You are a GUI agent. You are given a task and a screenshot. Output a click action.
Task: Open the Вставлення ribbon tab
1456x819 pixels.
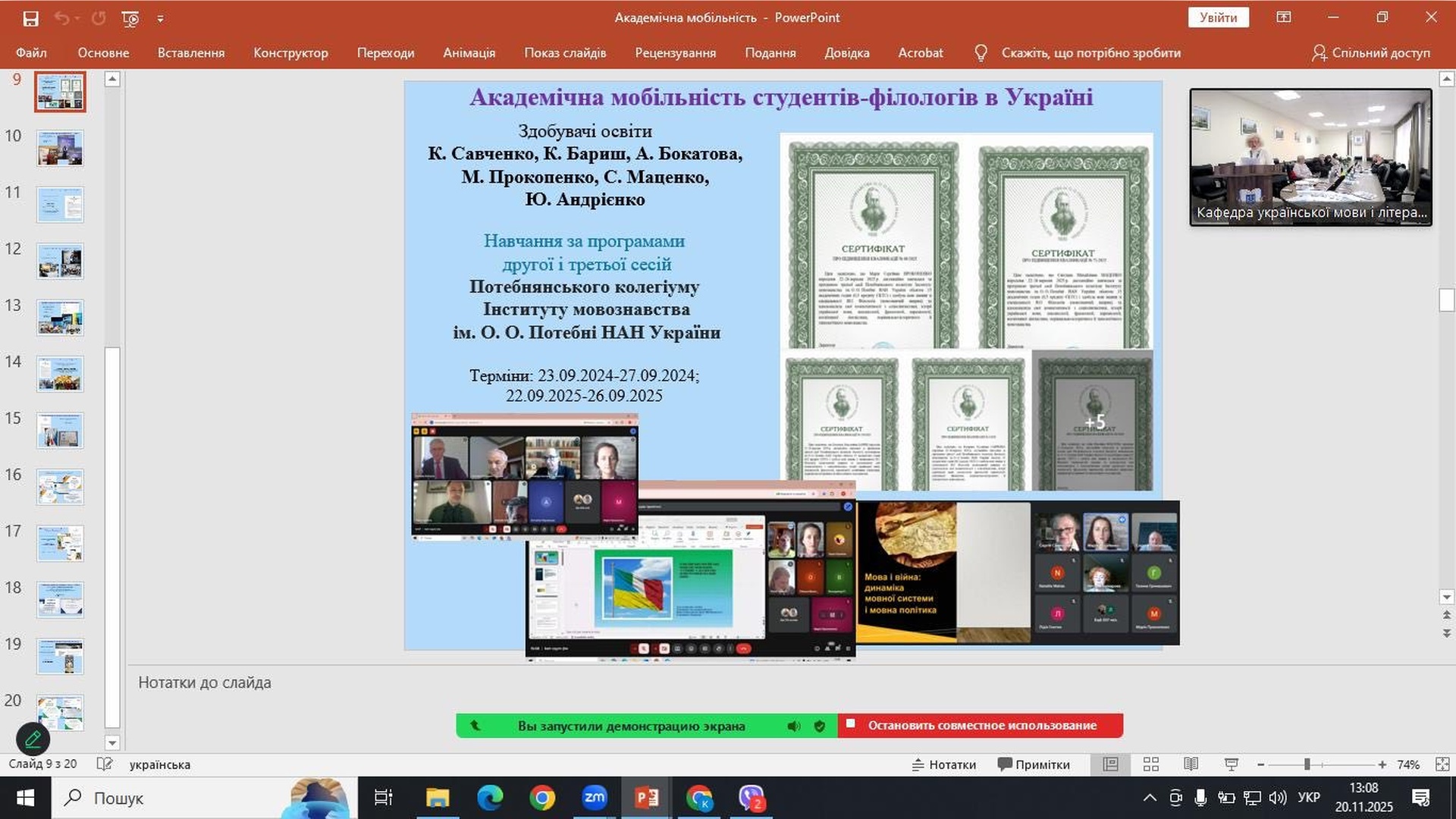[x=191, y=53]
